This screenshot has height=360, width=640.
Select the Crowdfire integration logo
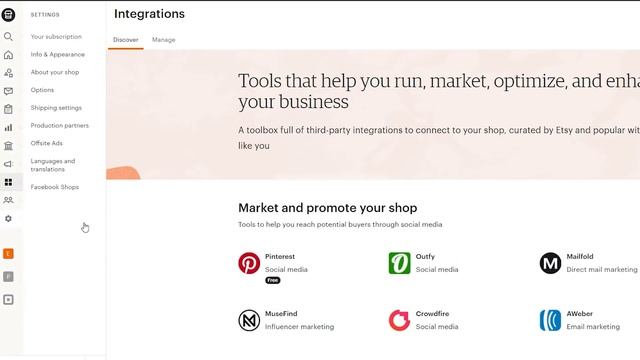tap(399, 320)
